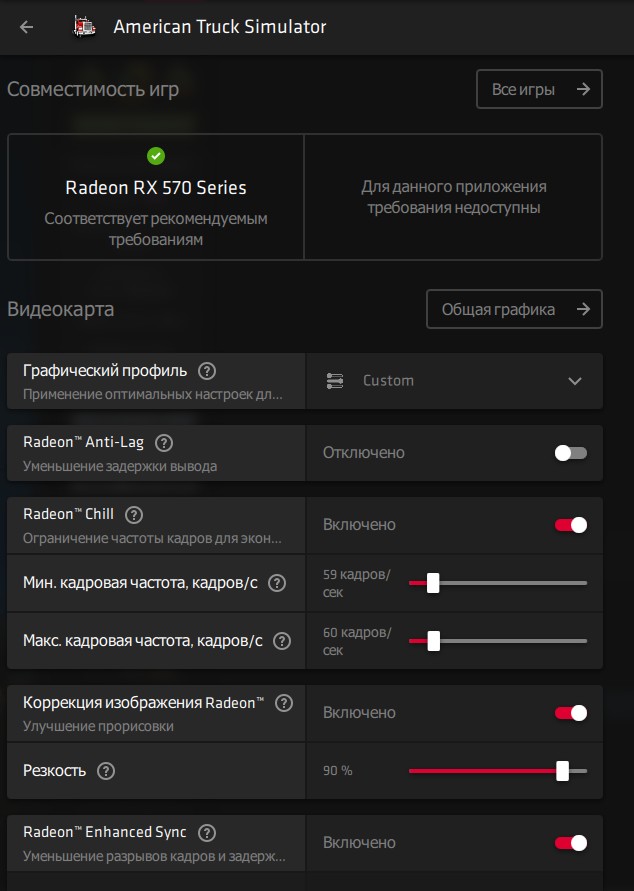Screen dimensions: 634x891
Task: Click the 60 кадров/сек value
Action: tap(357, 641)
